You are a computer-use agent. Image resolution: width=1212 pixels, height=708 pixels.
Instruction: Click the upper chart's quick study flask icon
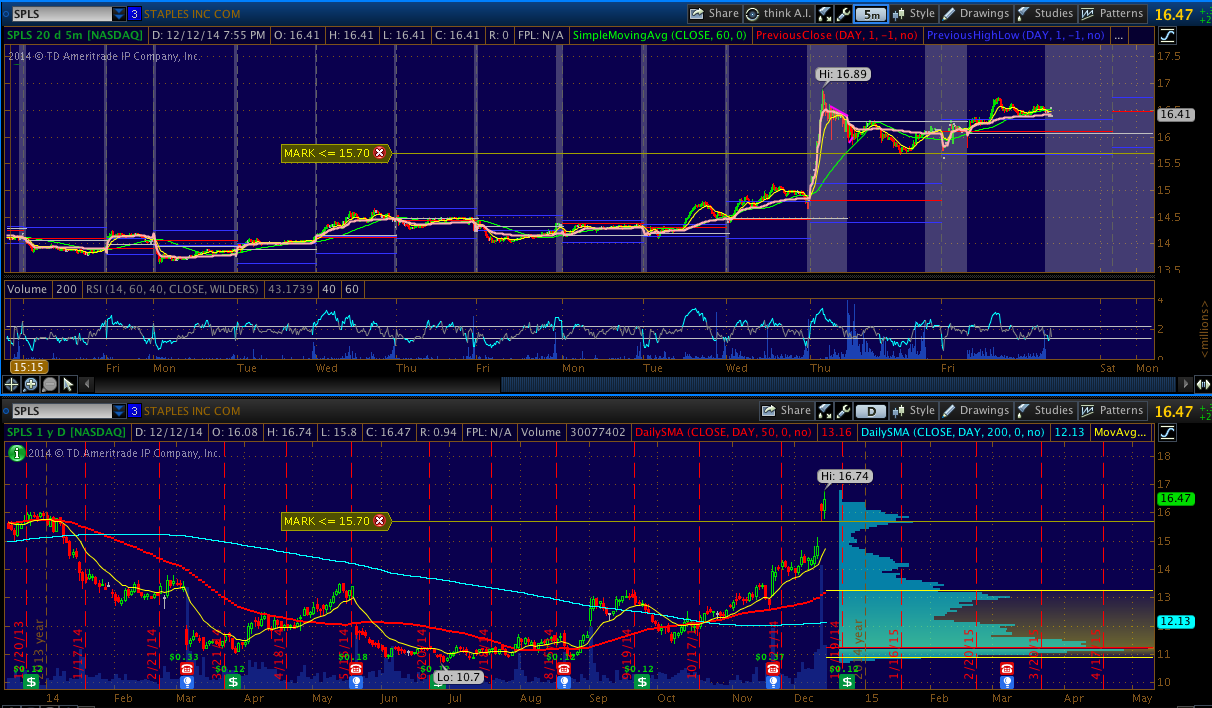point(826,14)
